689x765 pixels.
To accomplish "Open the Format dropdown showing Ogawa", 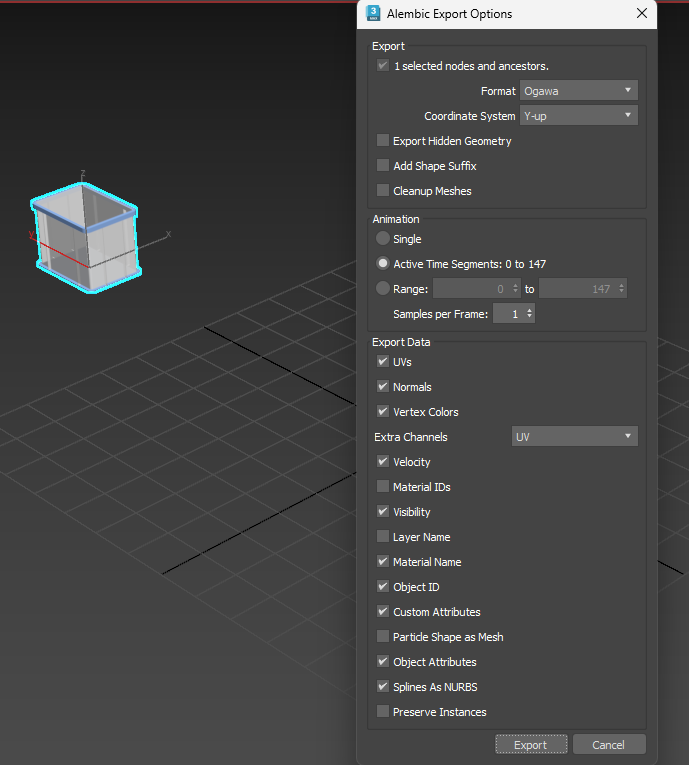I will 578,91.
